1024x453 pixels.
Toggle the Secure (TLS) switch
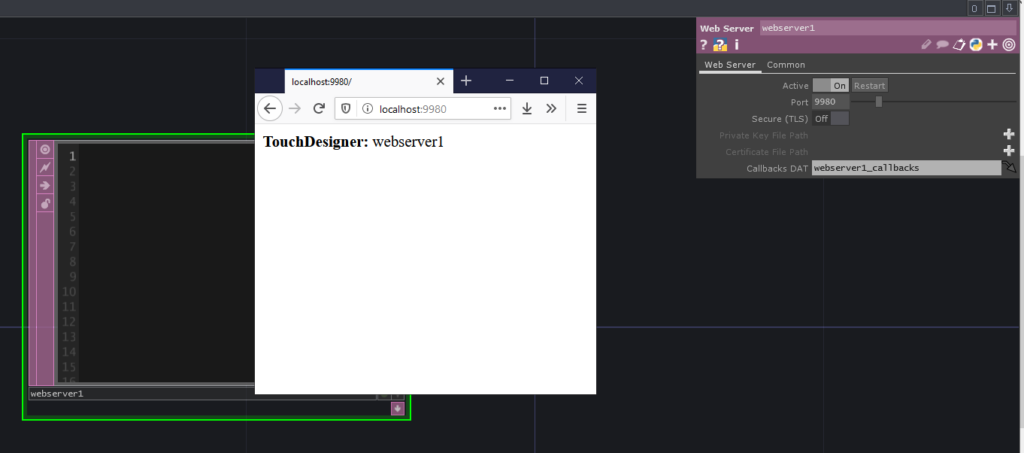(x=831, y=119)
